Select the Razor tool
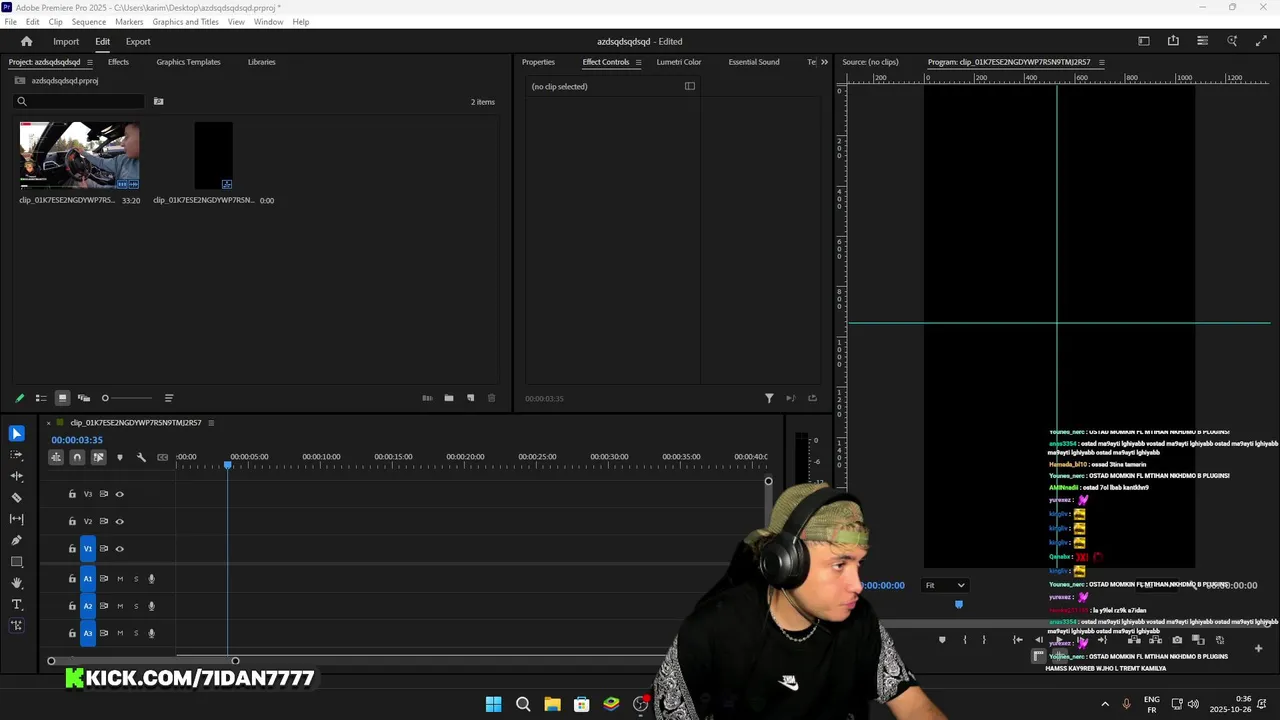 [16, 497]
